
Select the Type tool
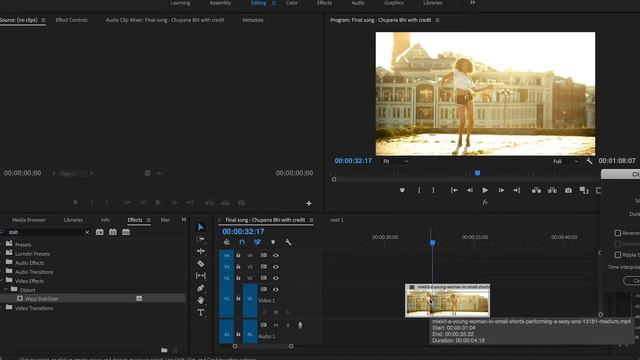(x=200, y=313)
